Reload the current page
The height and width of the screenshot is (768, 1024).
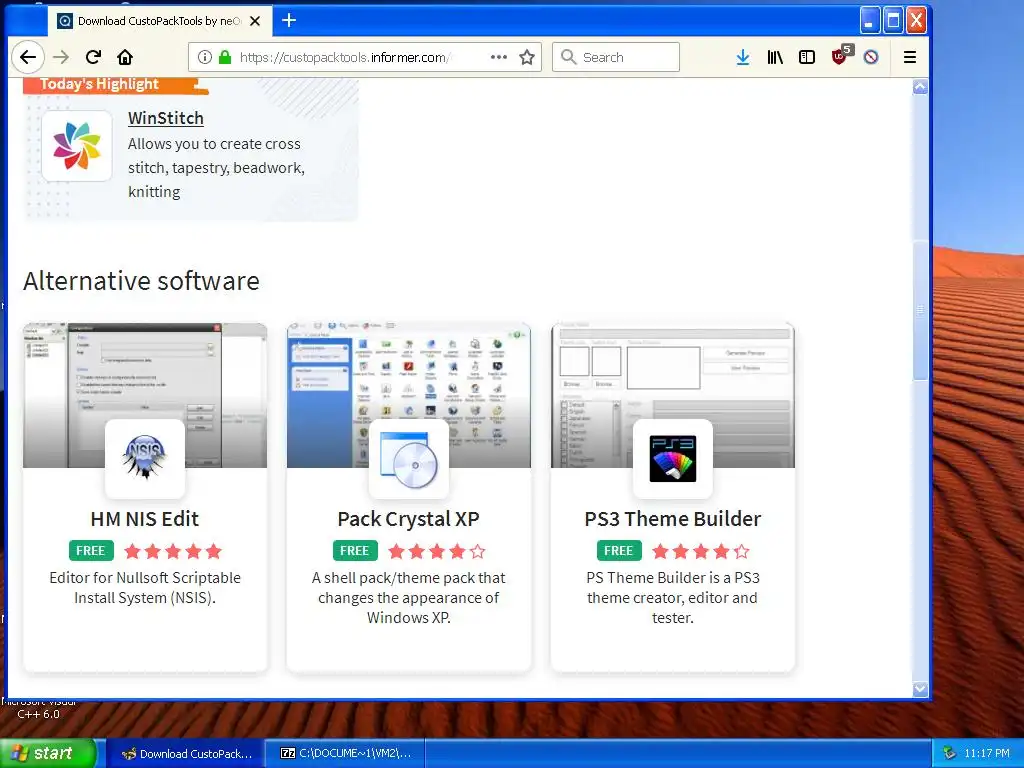[93, 57]
